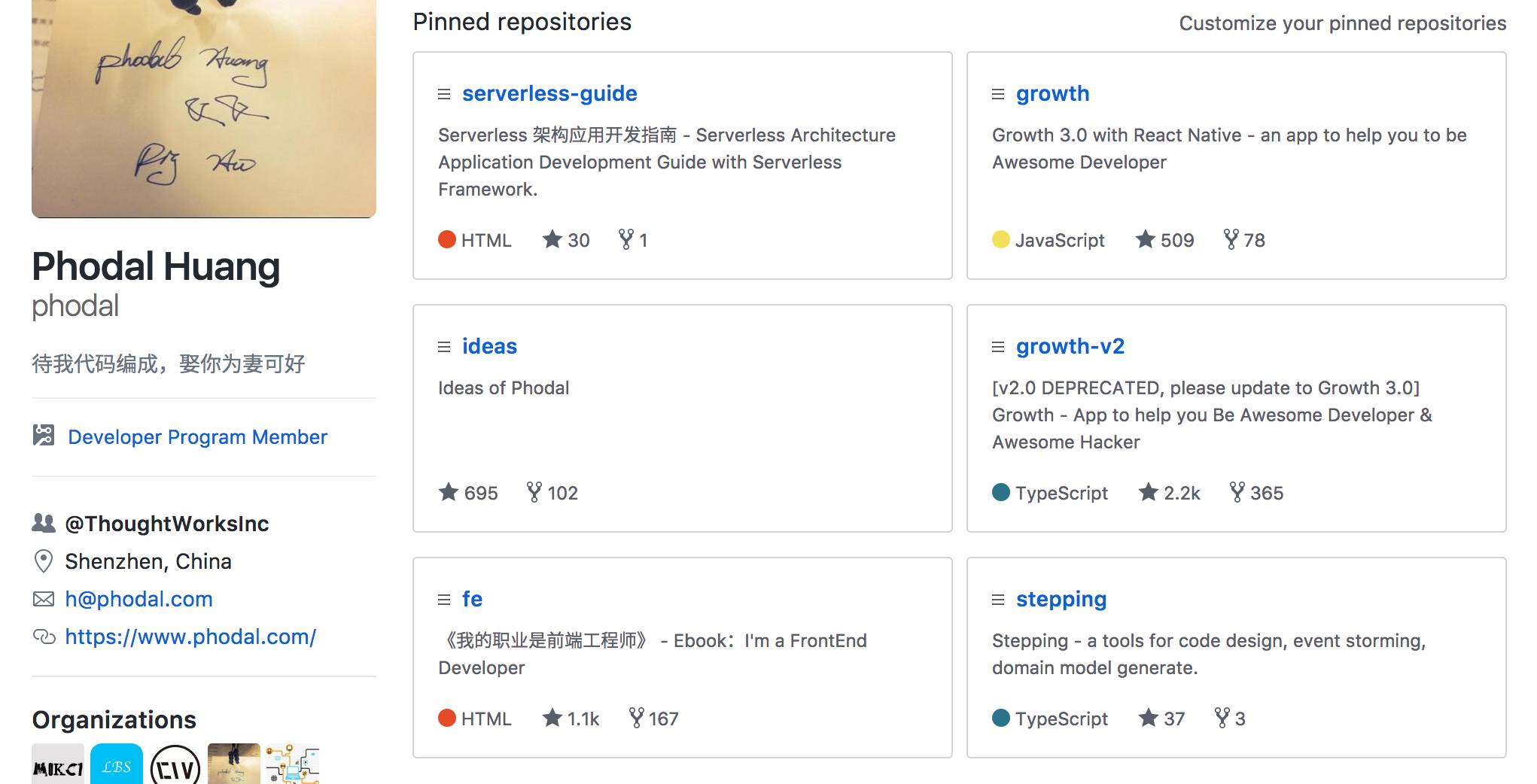Click the drag handle beside ideas repository
This screenshot has width=1537, height=784.
[444, 347]
